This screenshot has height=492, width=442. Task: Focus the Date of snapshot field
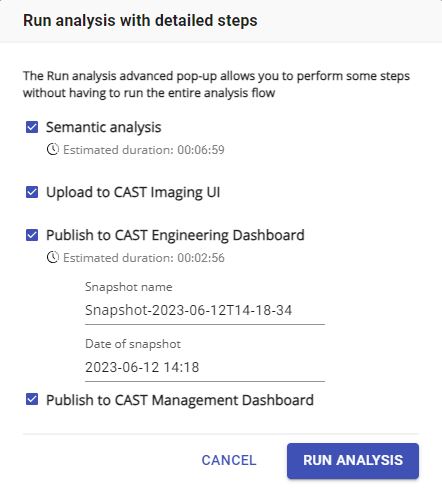pos(205,367)
